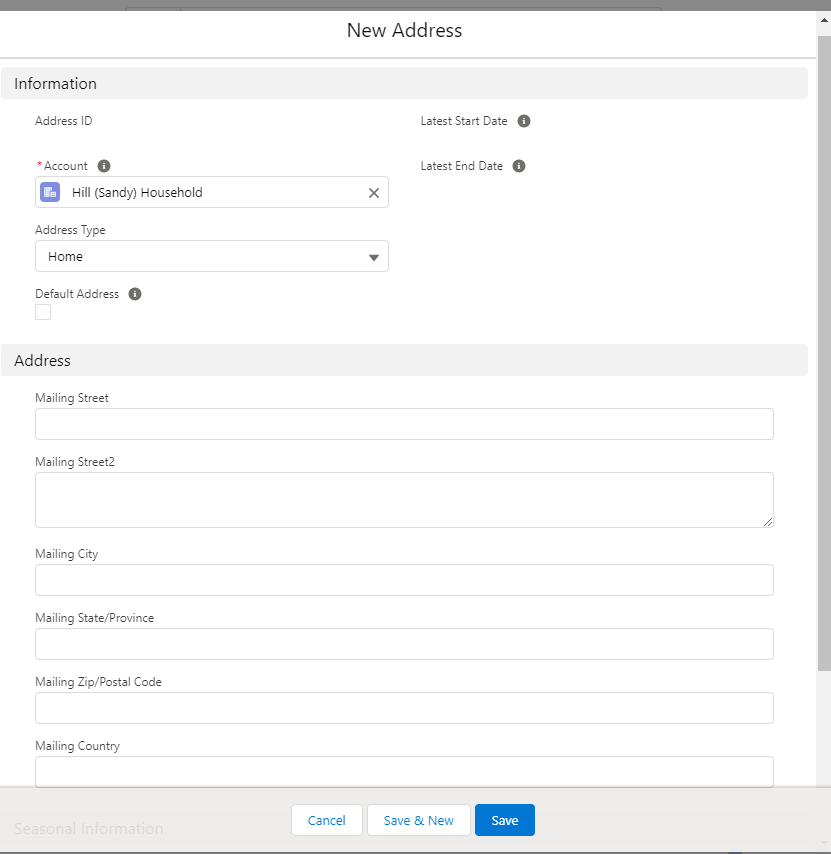Click the Save button
The height and width of the screenshot is (854, 831).
click(504, 819)
